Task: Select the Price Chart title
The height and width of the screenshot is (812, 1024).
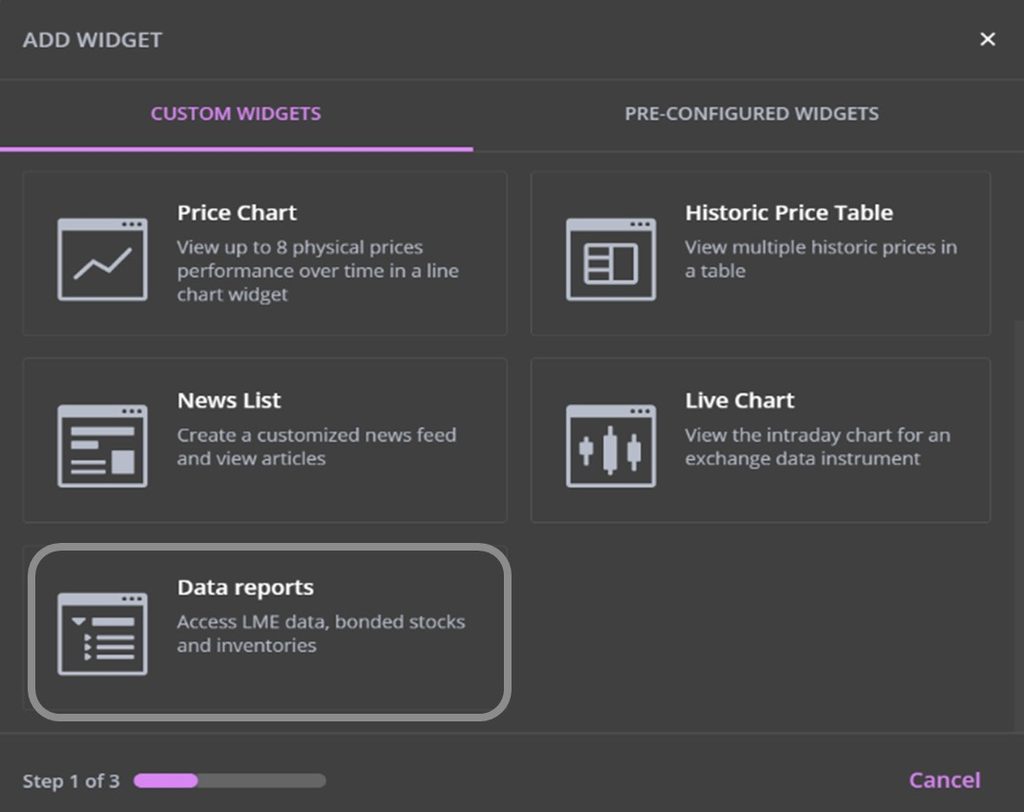Action: (237, 212)
